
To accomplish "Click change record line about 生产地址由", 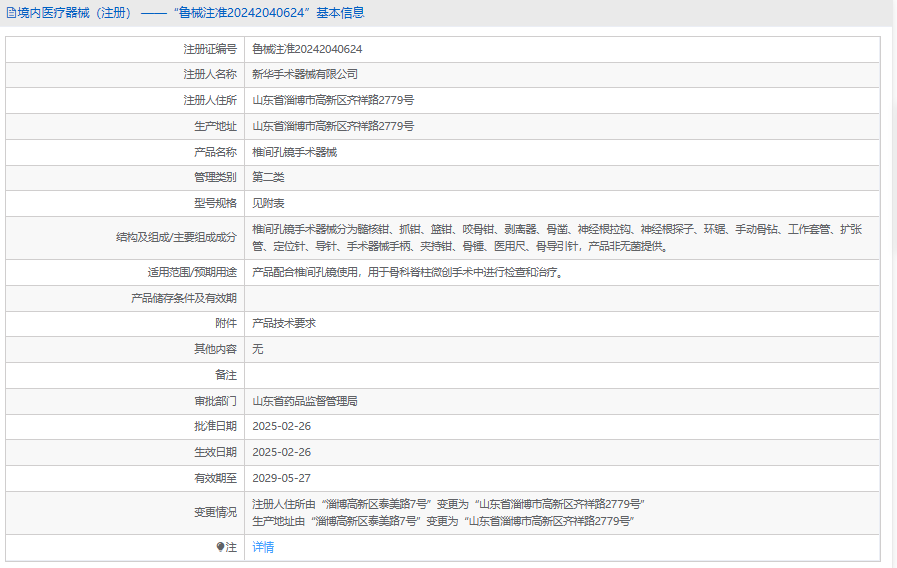I will [443, 521].
